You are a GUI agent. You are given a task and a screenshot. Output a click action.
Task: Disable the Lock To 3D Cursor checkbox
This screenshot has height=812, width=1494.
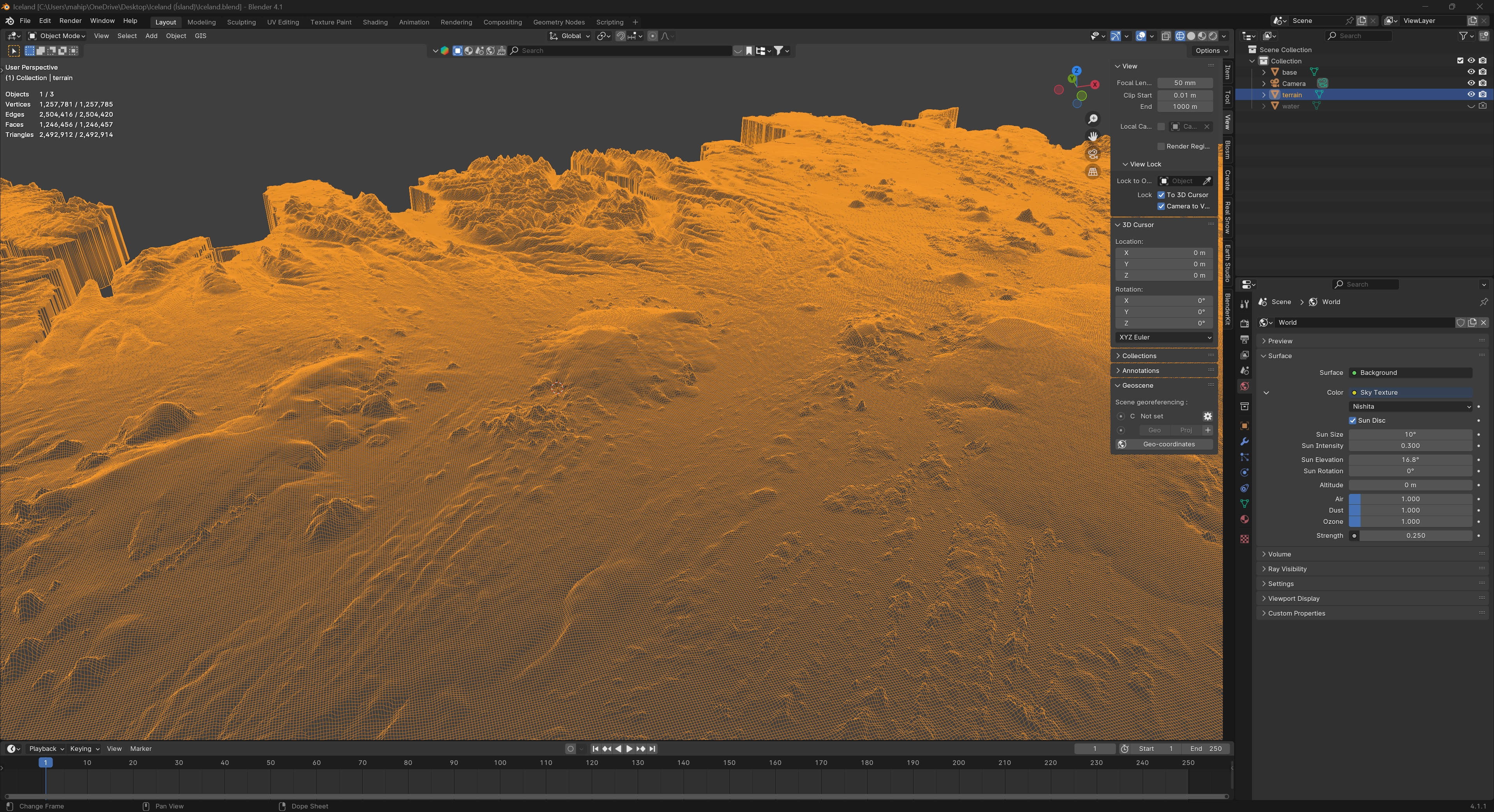tap(1161, 195)
